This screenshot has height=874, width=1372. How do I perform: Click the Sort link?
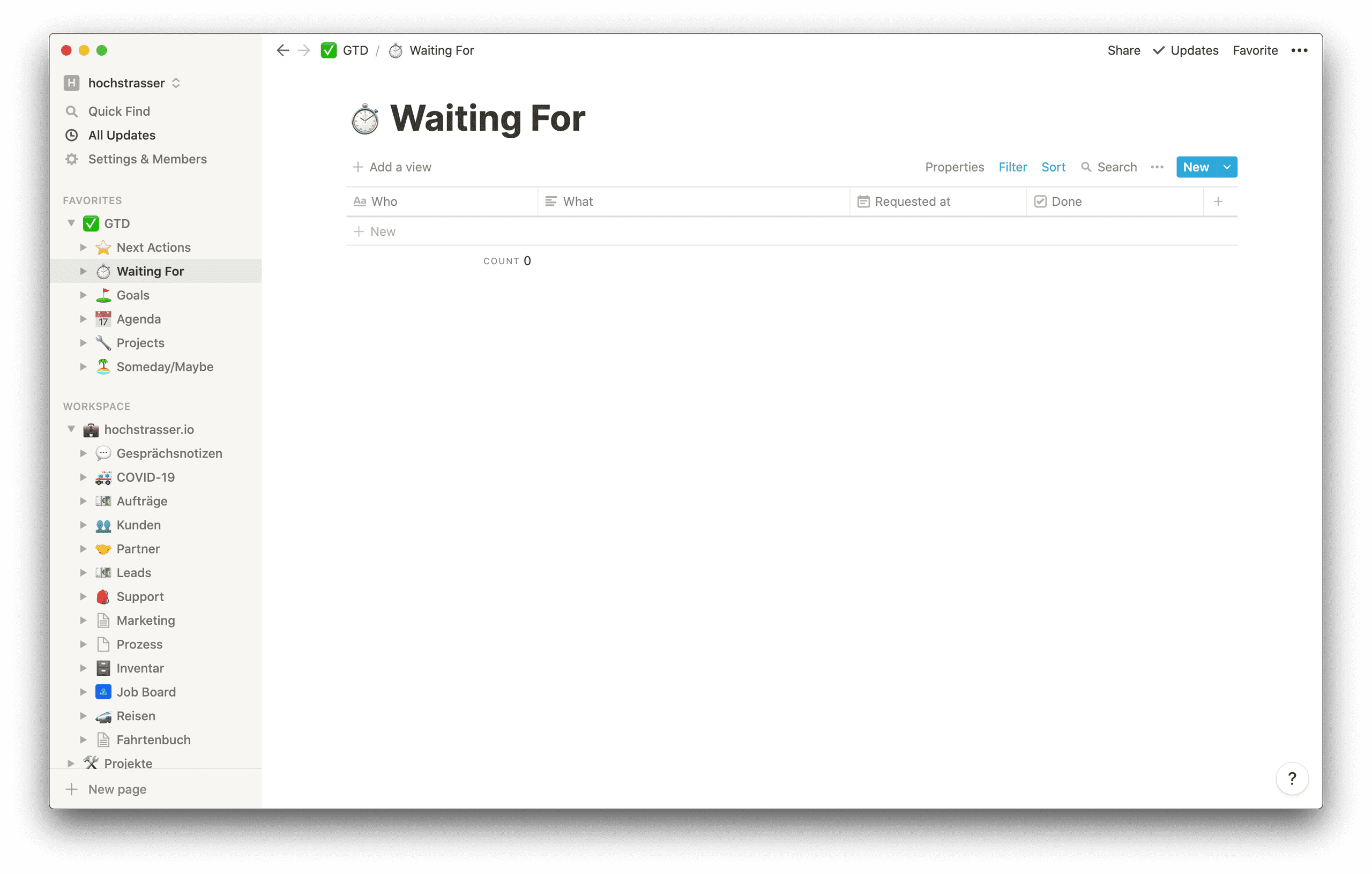coord(1053,167)
